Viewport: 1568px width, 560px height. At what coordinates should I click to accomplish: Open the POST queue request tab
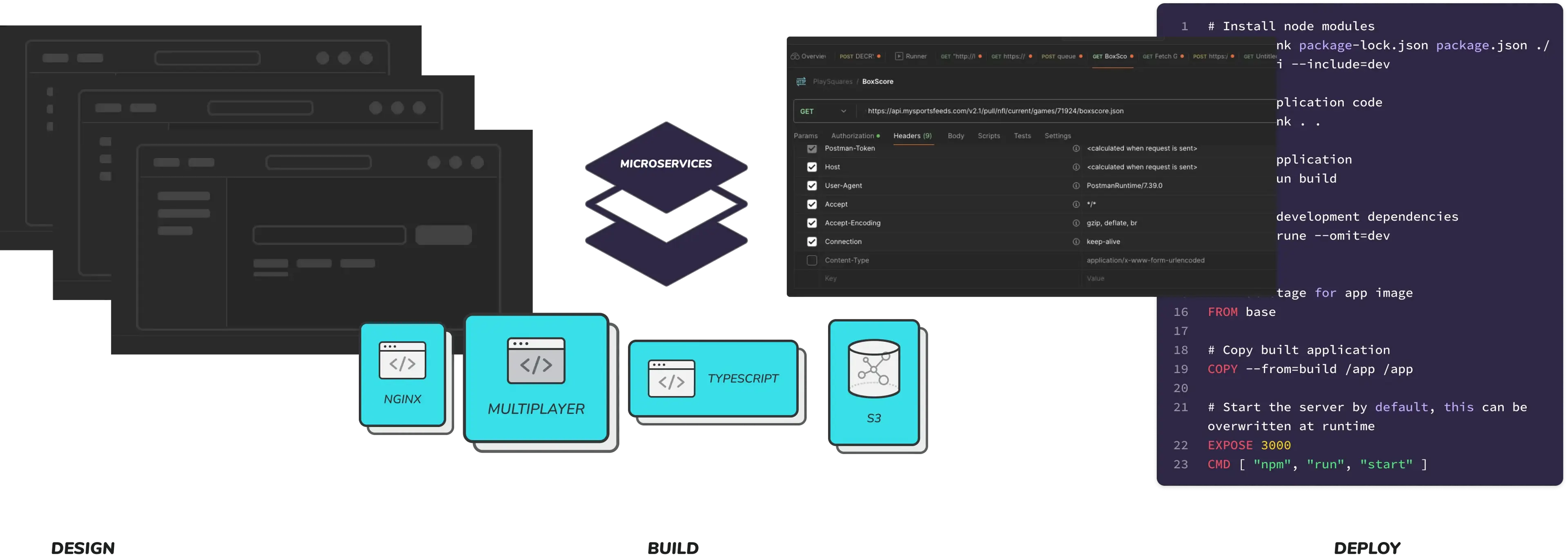coord(1062,56)
